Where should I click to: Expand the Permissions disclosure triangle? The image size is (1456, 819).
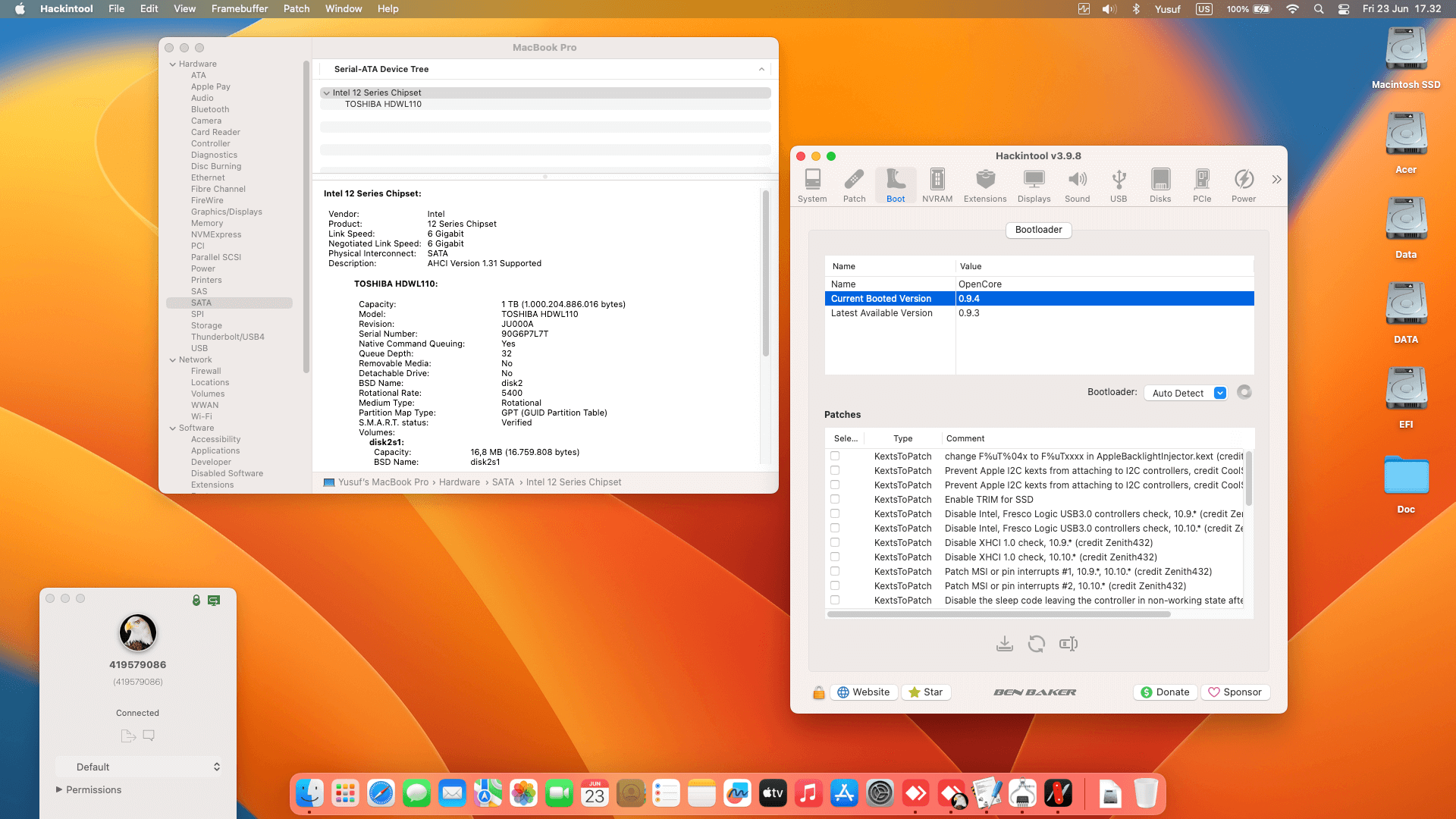pyautogui.click(x=59, y=789)
